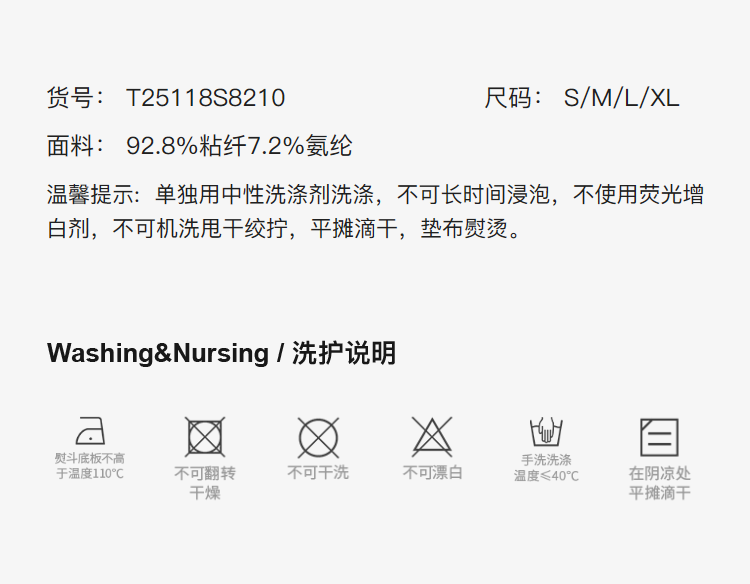
Task: Click the Washing&Nursing heading
Action: (158, 353)
